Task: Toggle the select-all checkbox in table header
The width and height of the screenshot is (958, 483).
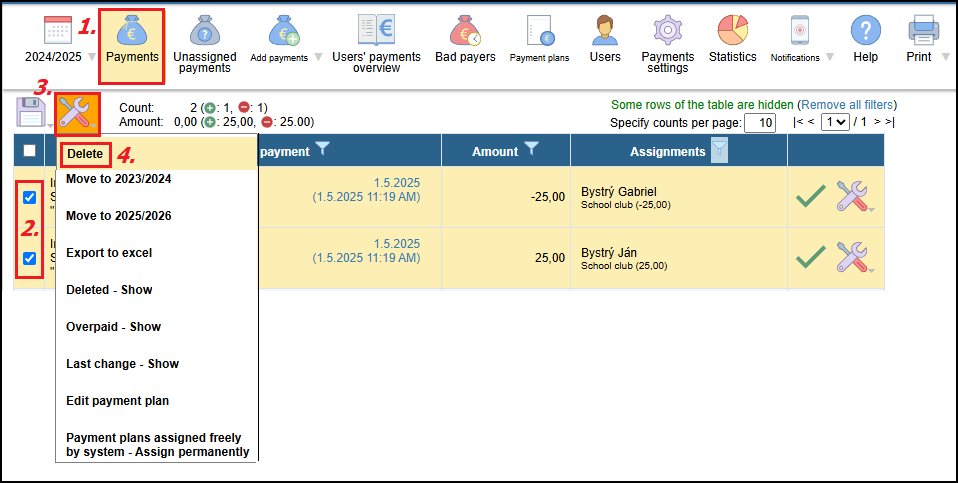Action: click(x=29, y=151)
